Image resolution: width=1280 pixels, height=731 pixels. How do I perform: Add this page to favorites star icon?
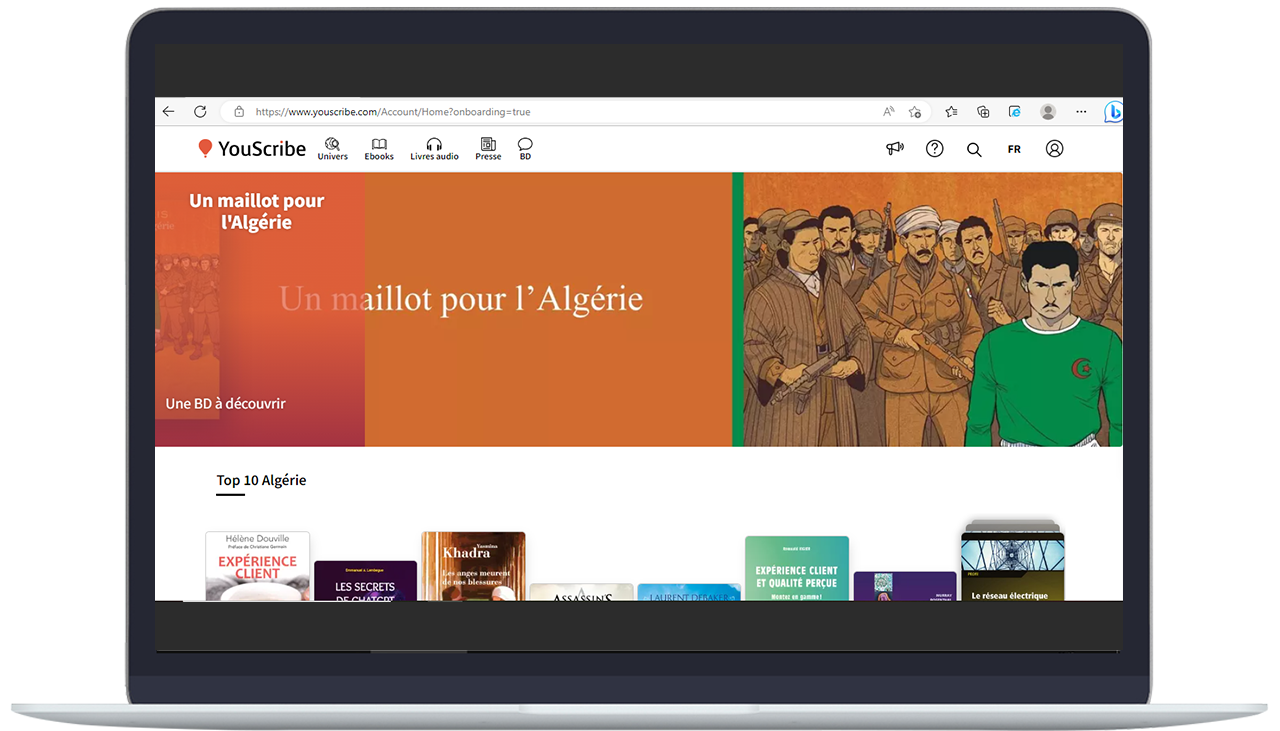coord(914,112)
